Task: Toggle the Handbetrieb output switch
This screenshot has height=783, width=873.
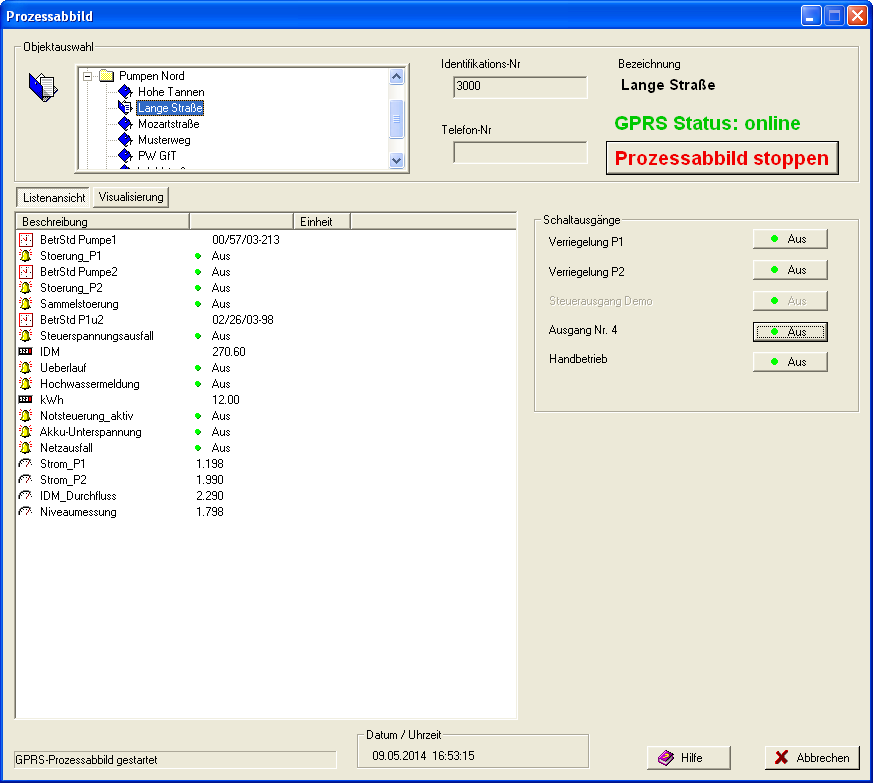Action: click(x=789, y=362)
